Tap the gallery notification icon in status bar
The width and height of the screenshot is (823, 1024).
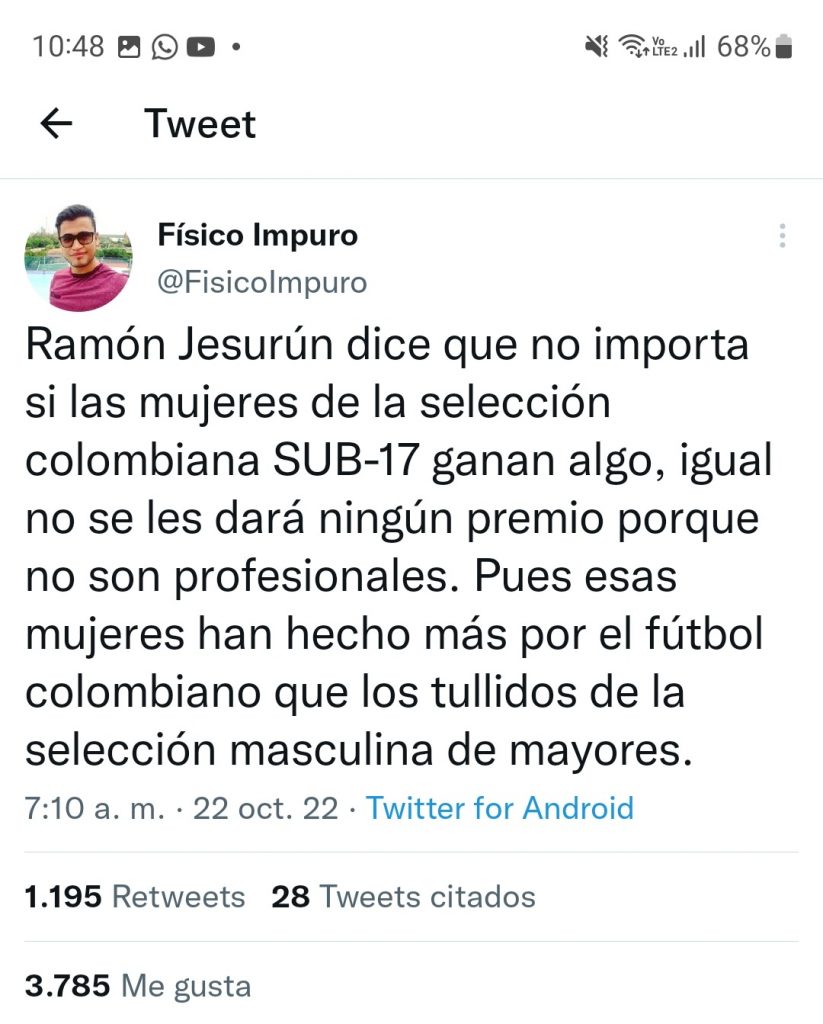tap(129, 46)
